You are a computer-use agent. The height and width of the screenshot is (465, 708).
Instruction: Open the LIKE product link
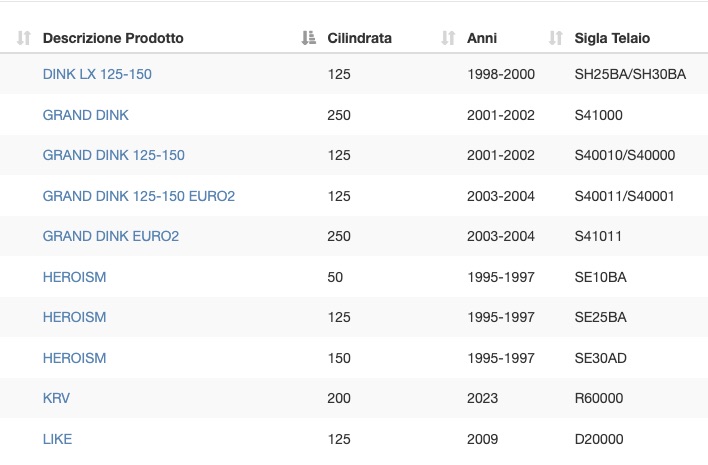57,439
